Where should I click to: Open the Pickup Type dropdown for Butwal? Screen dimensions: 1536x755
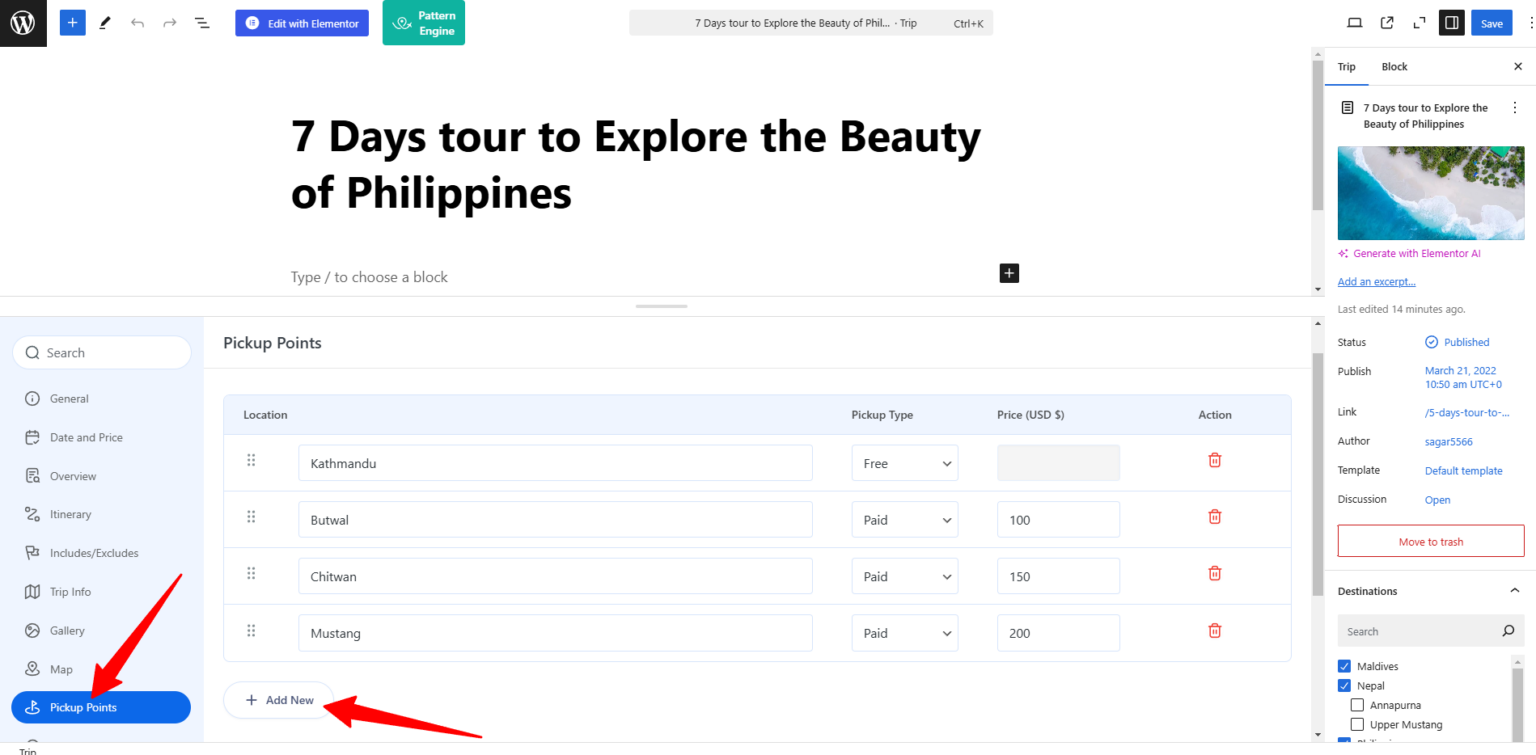point(904,519)
